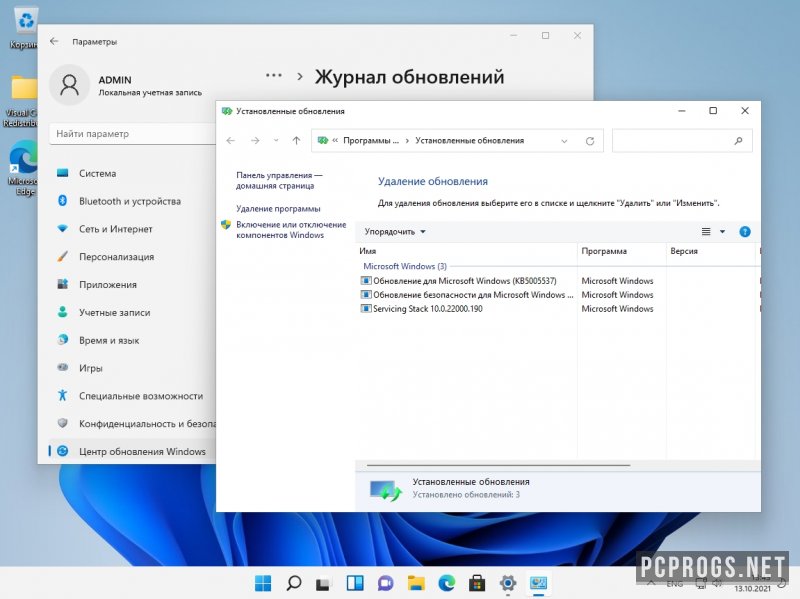
Task: Click the address bar location icon
Action: pyautogui.click(x=322, y=141)
